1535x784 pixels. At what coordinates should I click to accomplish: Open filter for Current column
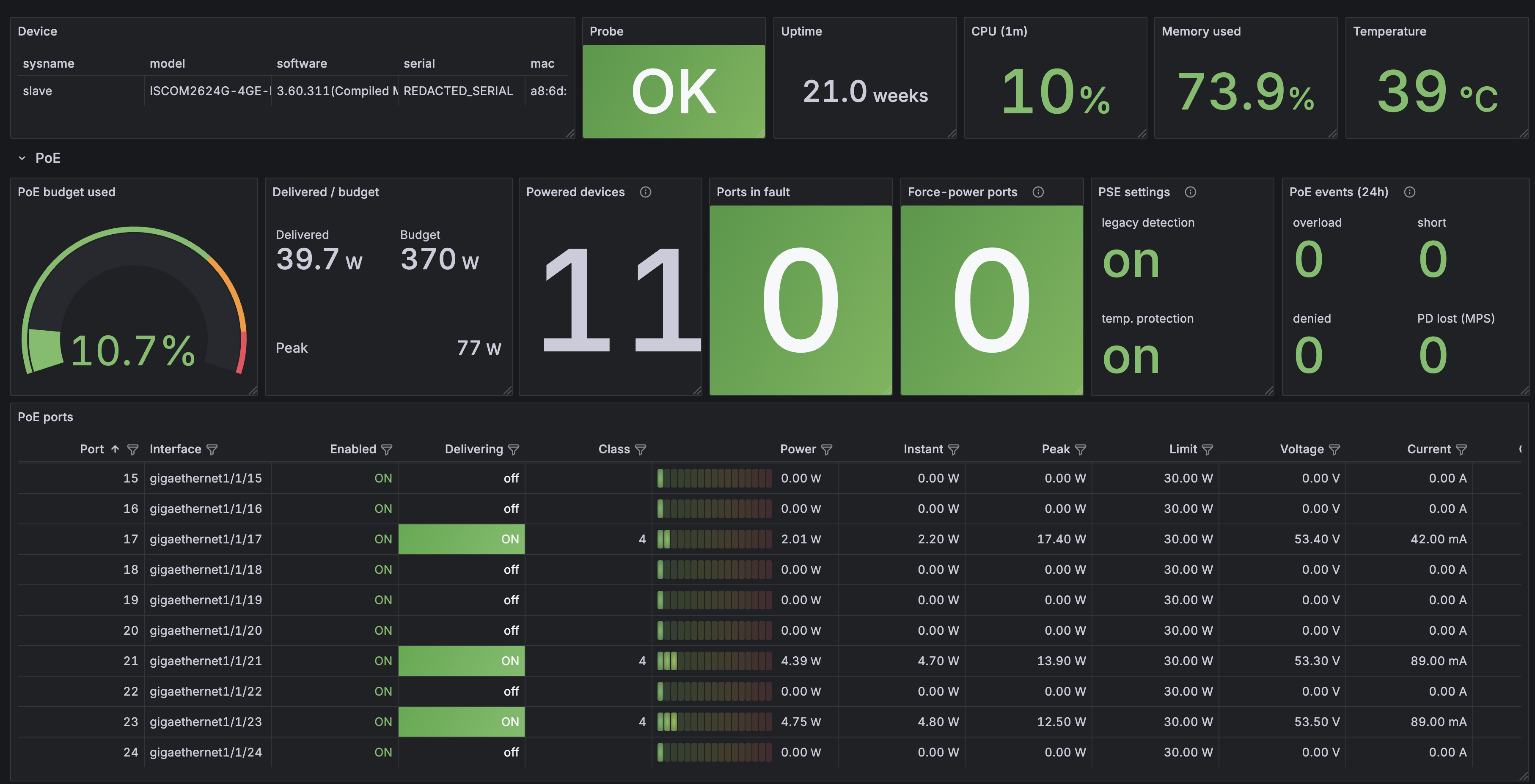click(x=1461, y=449)
